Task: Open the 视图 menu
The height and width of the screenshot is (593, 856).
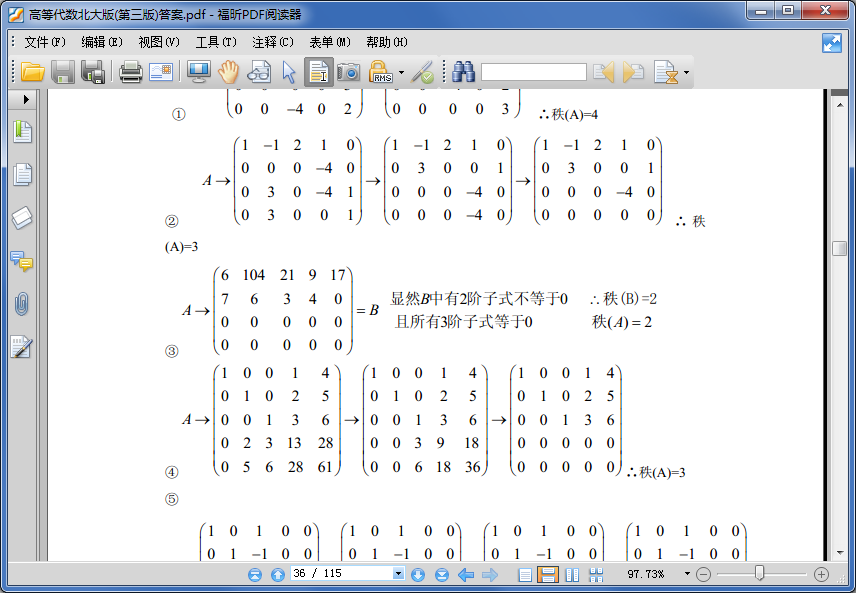Action: pyautogui.click(x=159, y=42)
